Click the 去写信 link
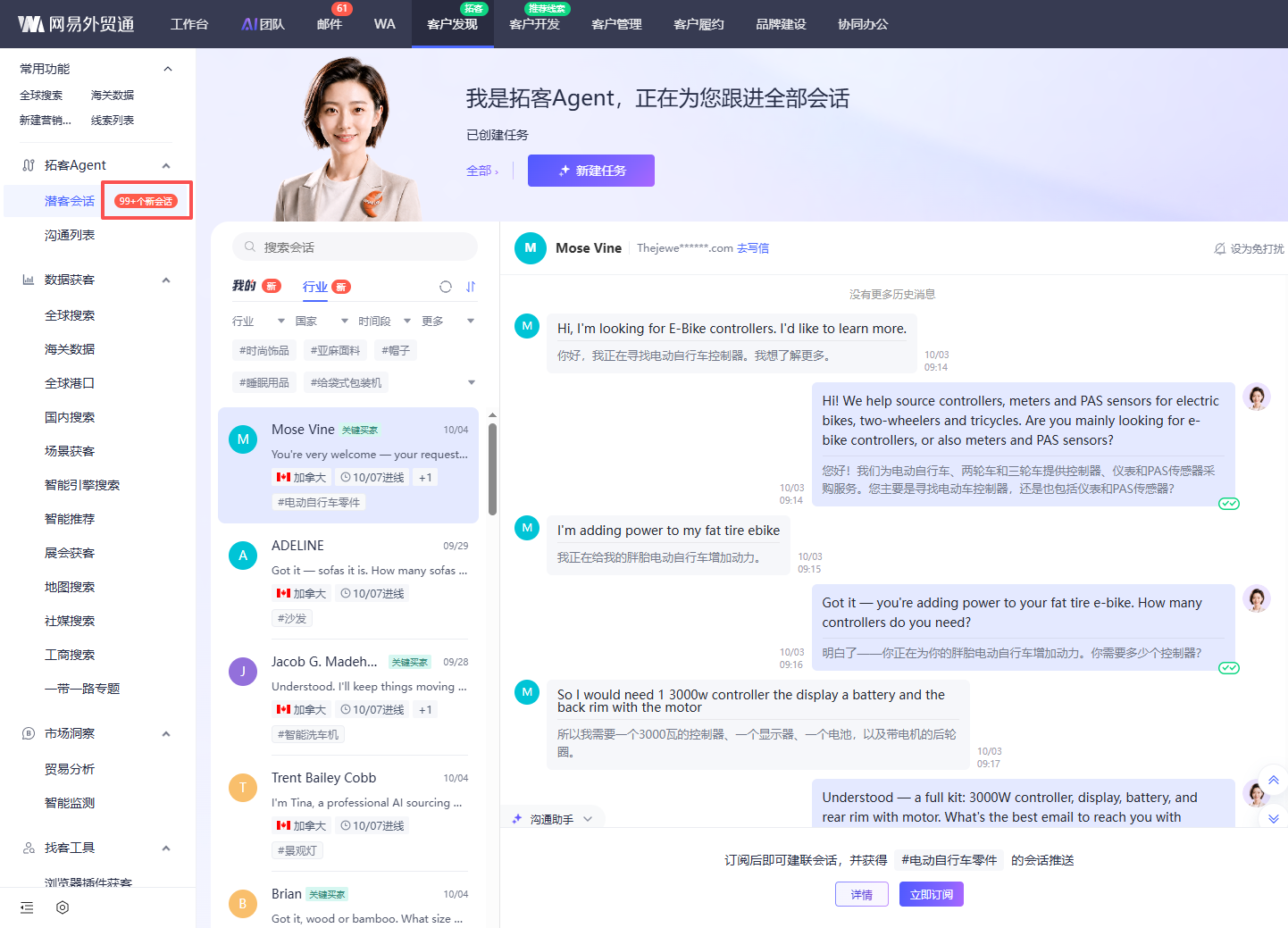 (x=753, y=248)
